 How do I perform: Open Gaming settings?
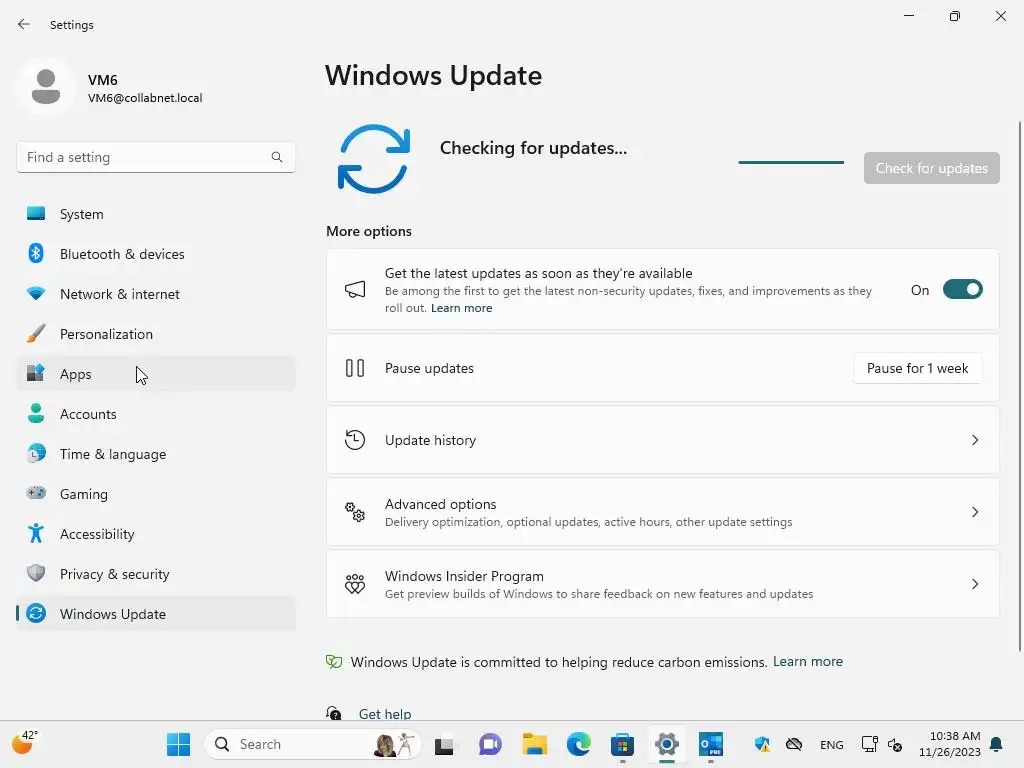[156, 493]
